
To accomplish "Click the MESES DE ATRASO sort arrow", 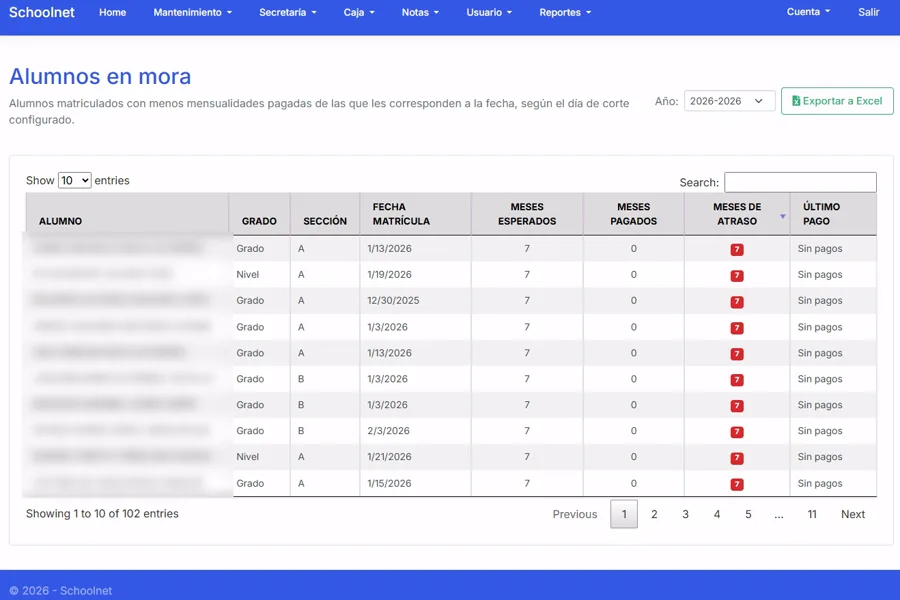I will click(x=782, y=216).
